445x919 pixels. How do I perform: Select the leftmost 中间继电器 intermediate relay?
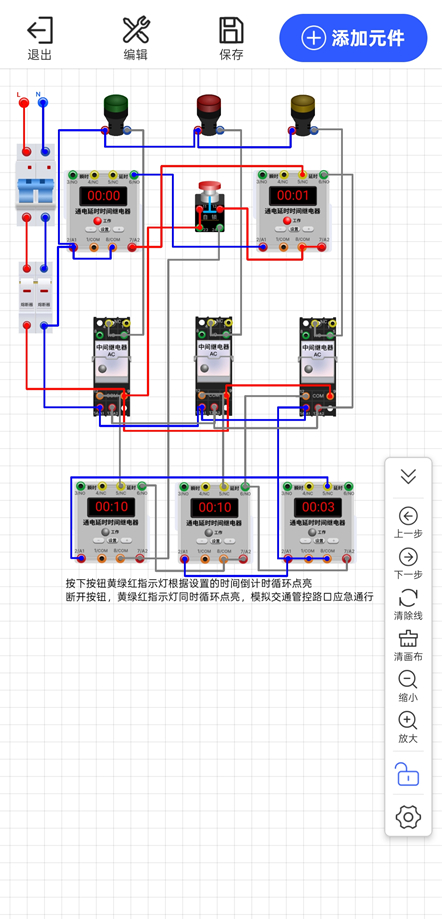tap(112, 366)
